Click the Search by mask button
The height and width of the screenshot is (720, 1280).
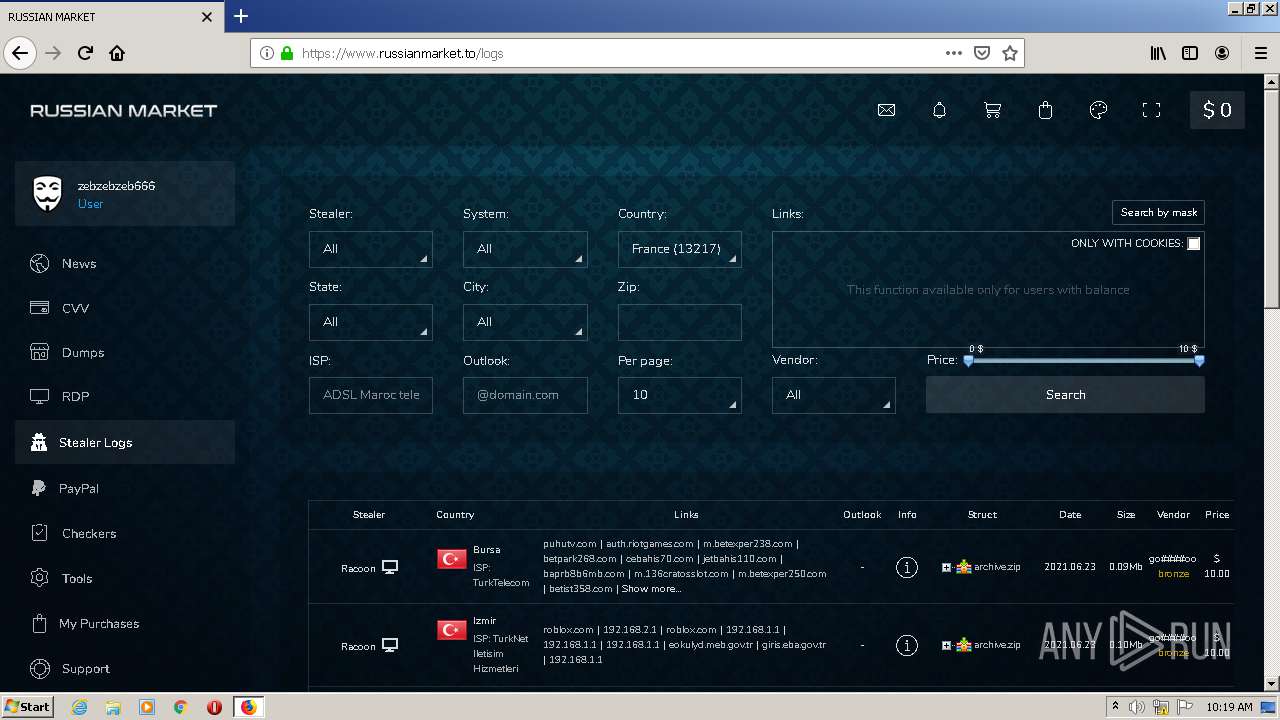click(x=1158, y=212)
